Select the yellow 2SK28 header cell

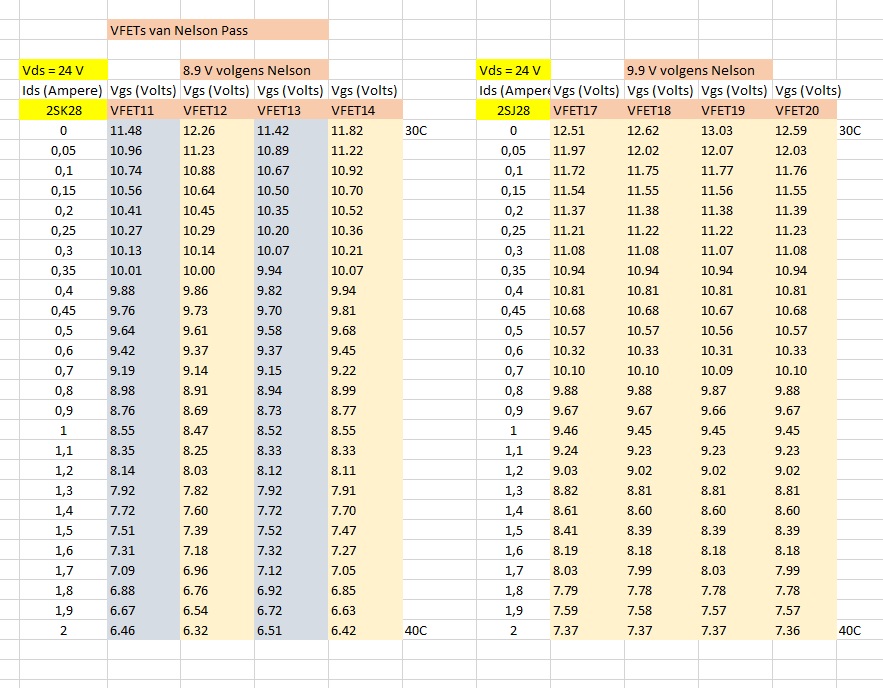[x=63, y=110]
